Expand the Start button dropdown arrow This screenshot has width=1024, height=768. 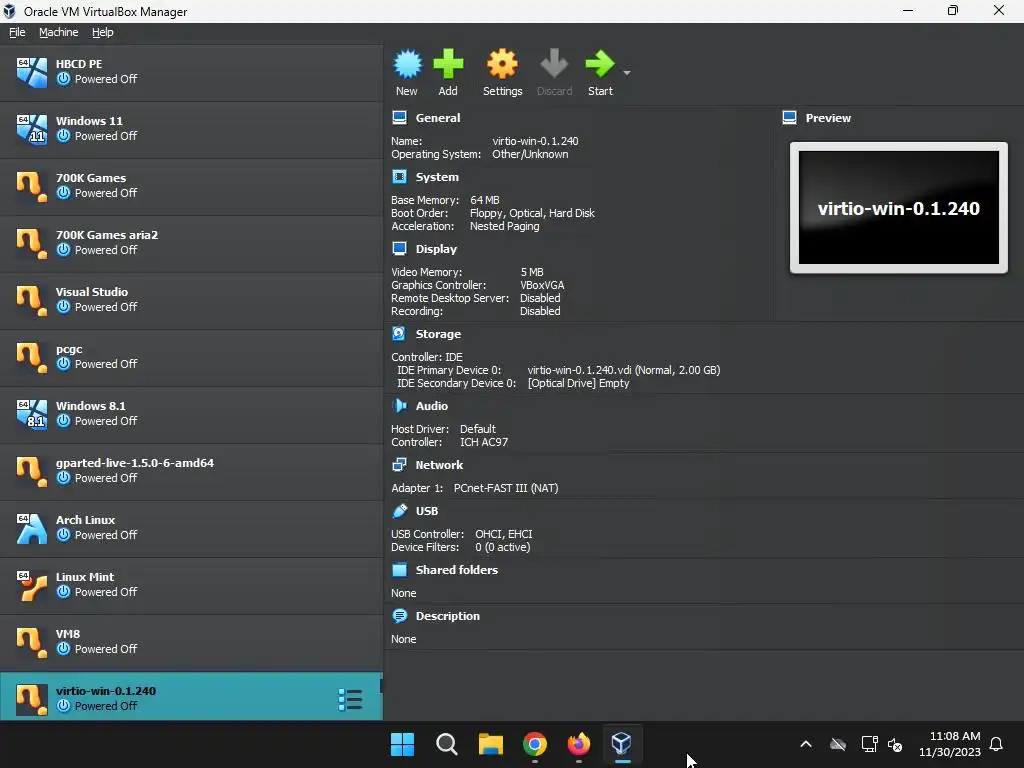[627, 72]
